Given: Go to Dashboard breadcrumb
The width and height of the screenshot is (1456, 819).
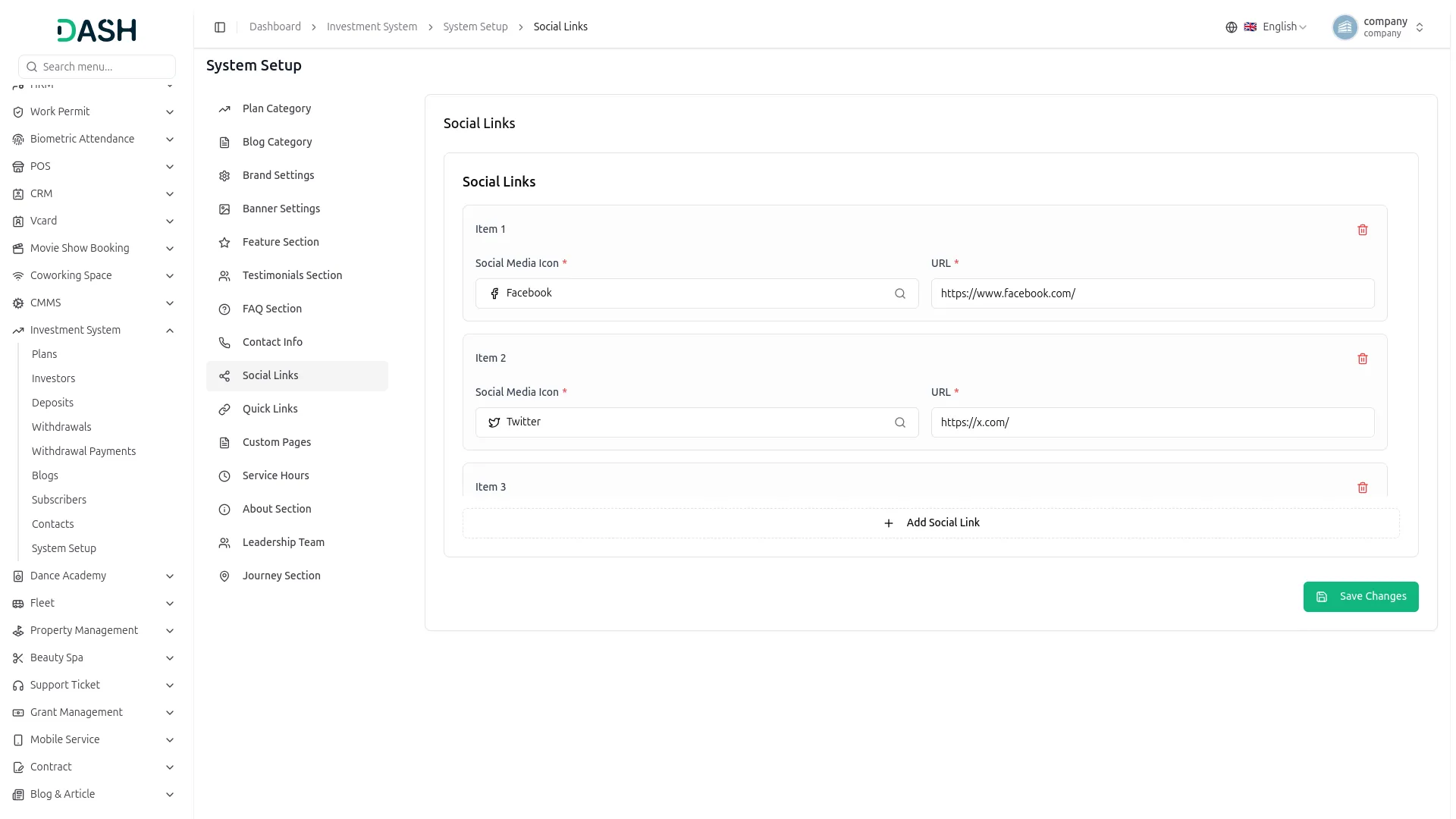Looking at the screenshot, I should click(x=275, y=27).
